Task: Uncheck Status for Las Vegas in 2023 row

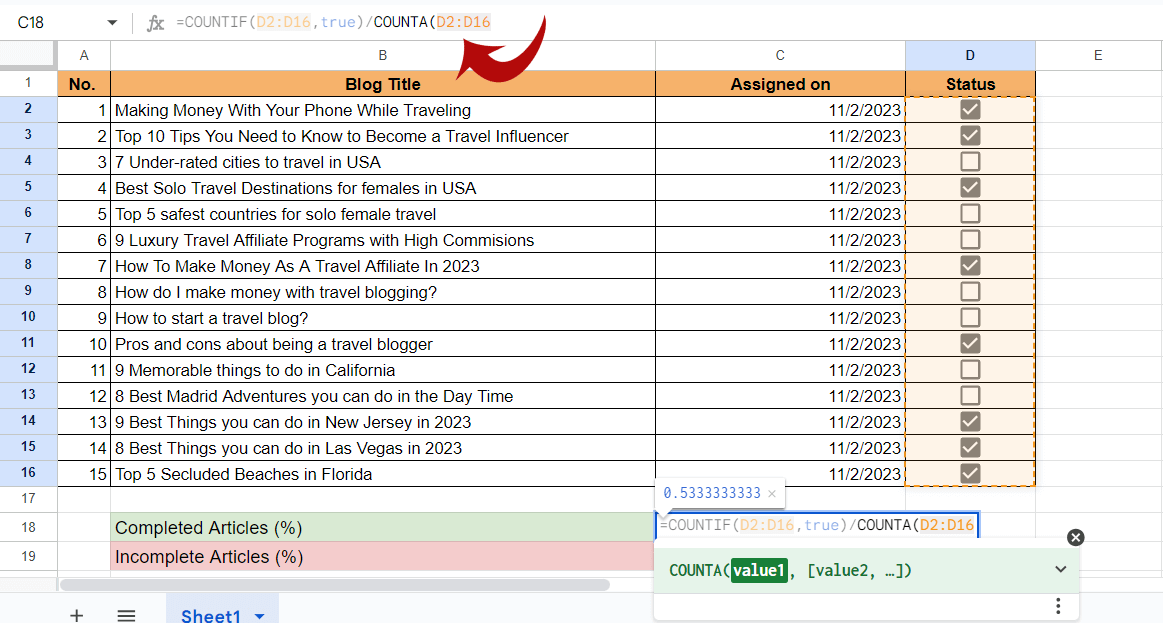Action: click(970, 447)
